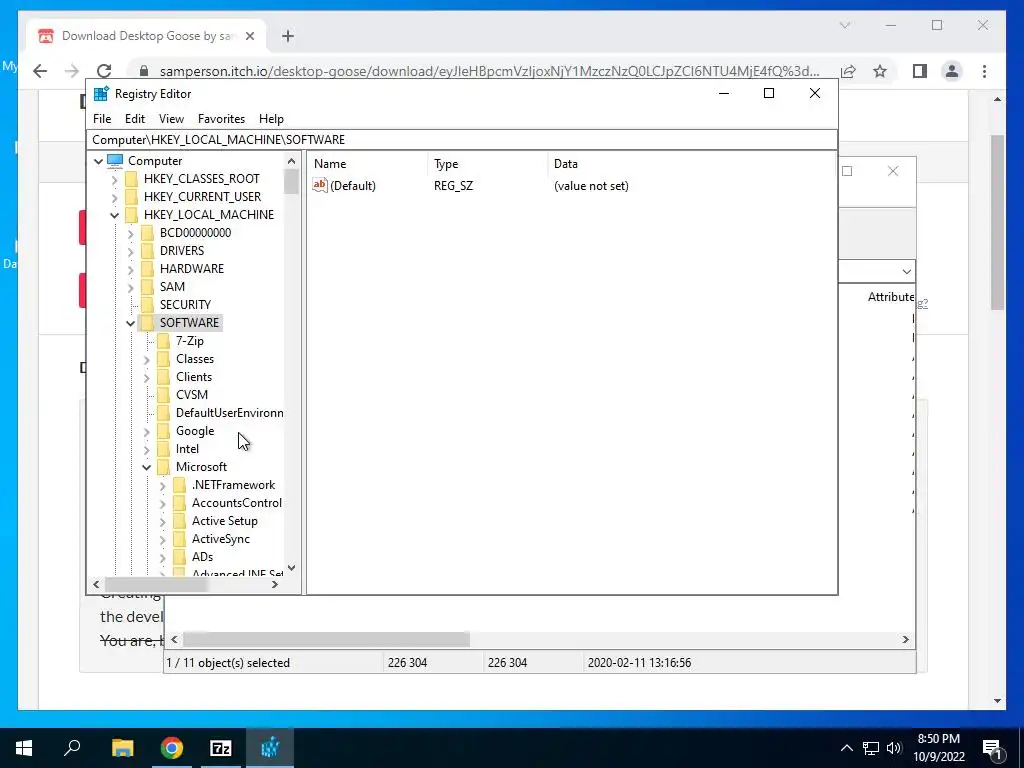Collapse the SOFTWARE key
The image size is (1024, 768).
[131, 323]
